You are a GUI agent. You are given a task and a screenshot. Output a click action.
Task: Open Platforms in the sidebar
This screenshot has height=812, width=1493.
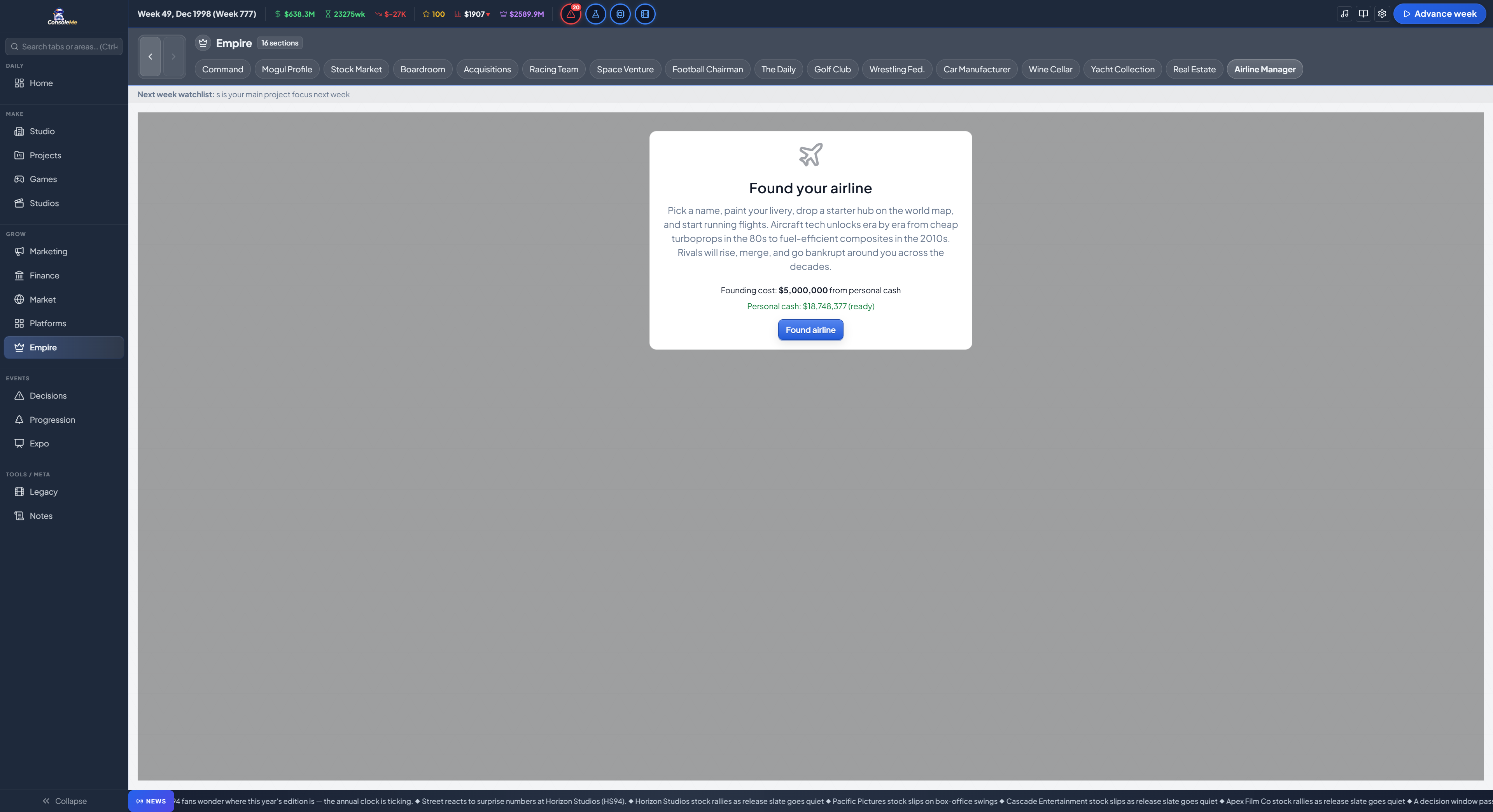[64, 324]
